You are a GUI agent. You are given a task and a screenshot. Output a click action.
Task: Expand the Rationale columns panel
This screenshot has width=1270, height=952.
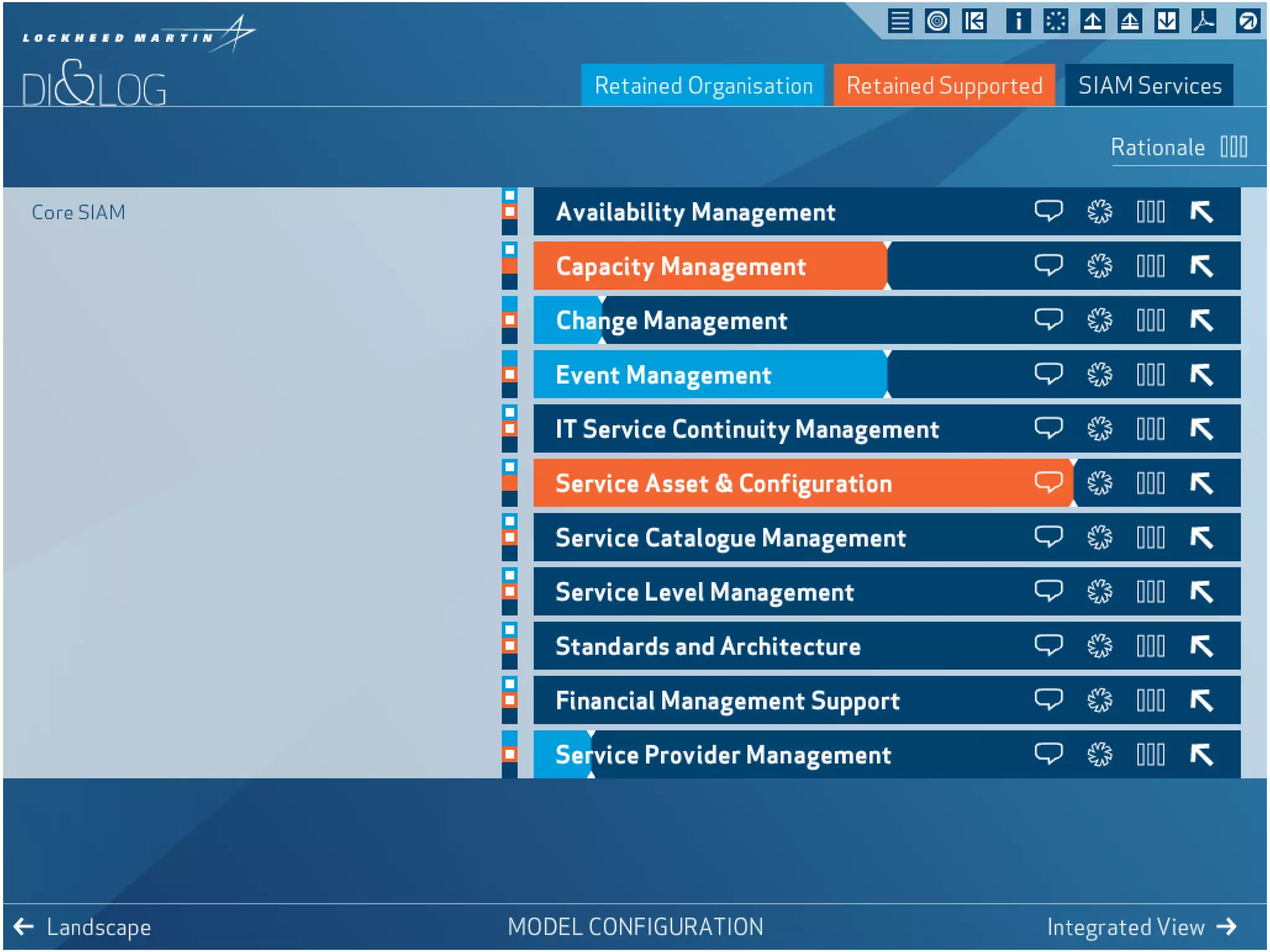pos(1233,148)
